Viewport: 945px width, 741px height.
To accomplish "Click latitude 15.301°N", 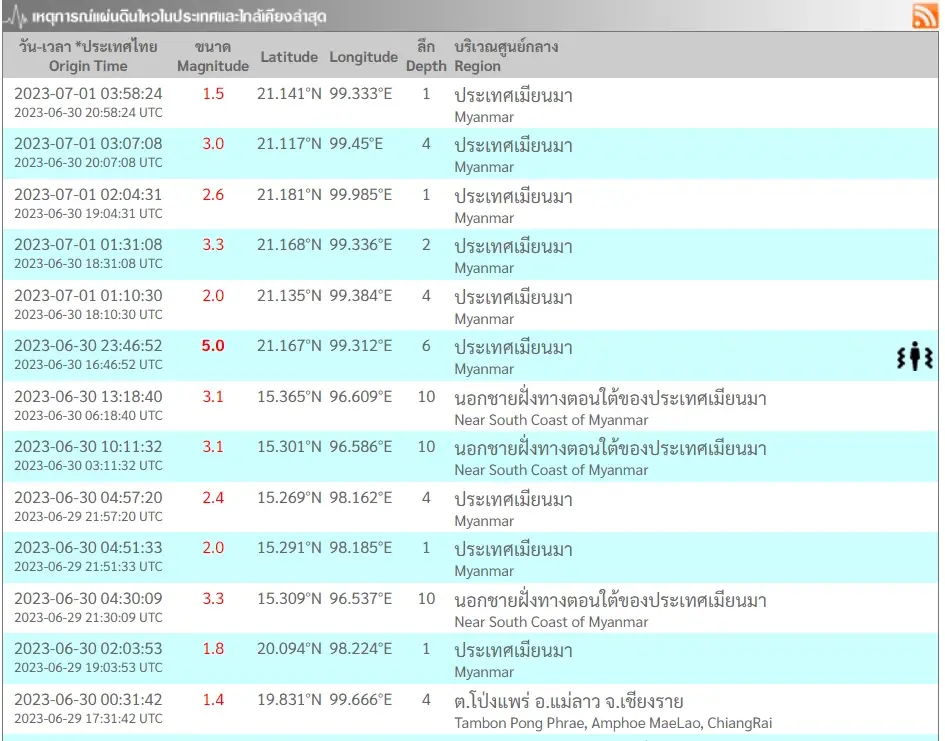I will 289,446.
